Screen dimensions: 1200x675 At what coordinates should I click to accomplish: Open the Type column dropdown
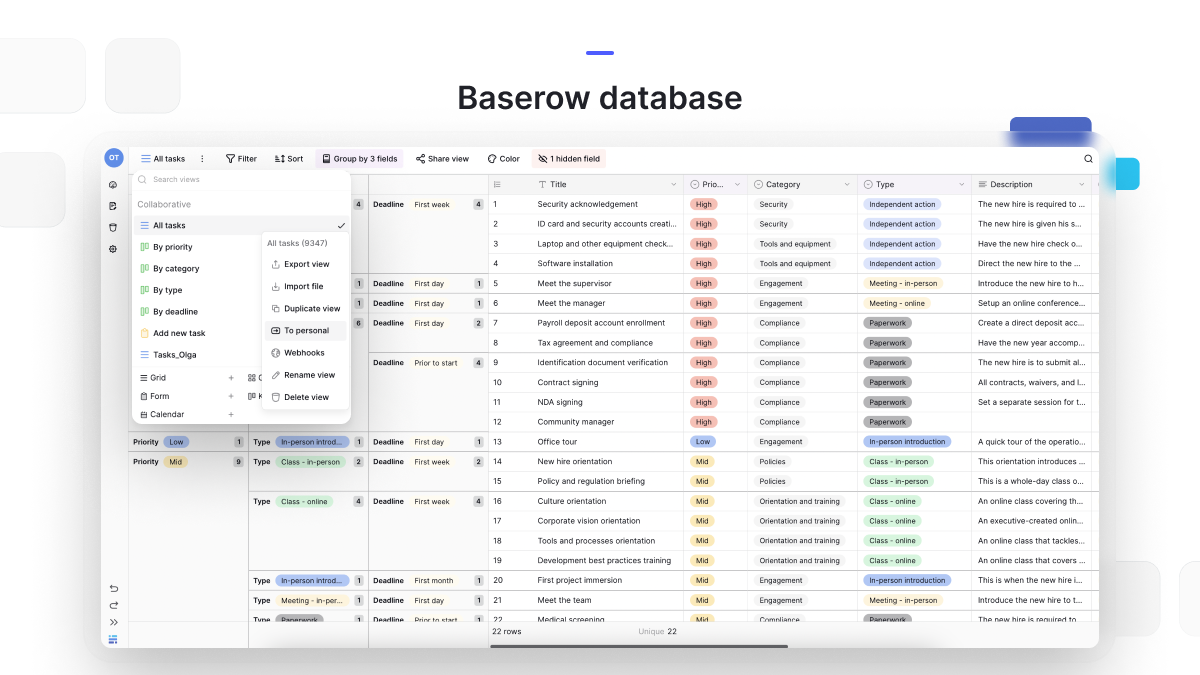tap(962, 184)
